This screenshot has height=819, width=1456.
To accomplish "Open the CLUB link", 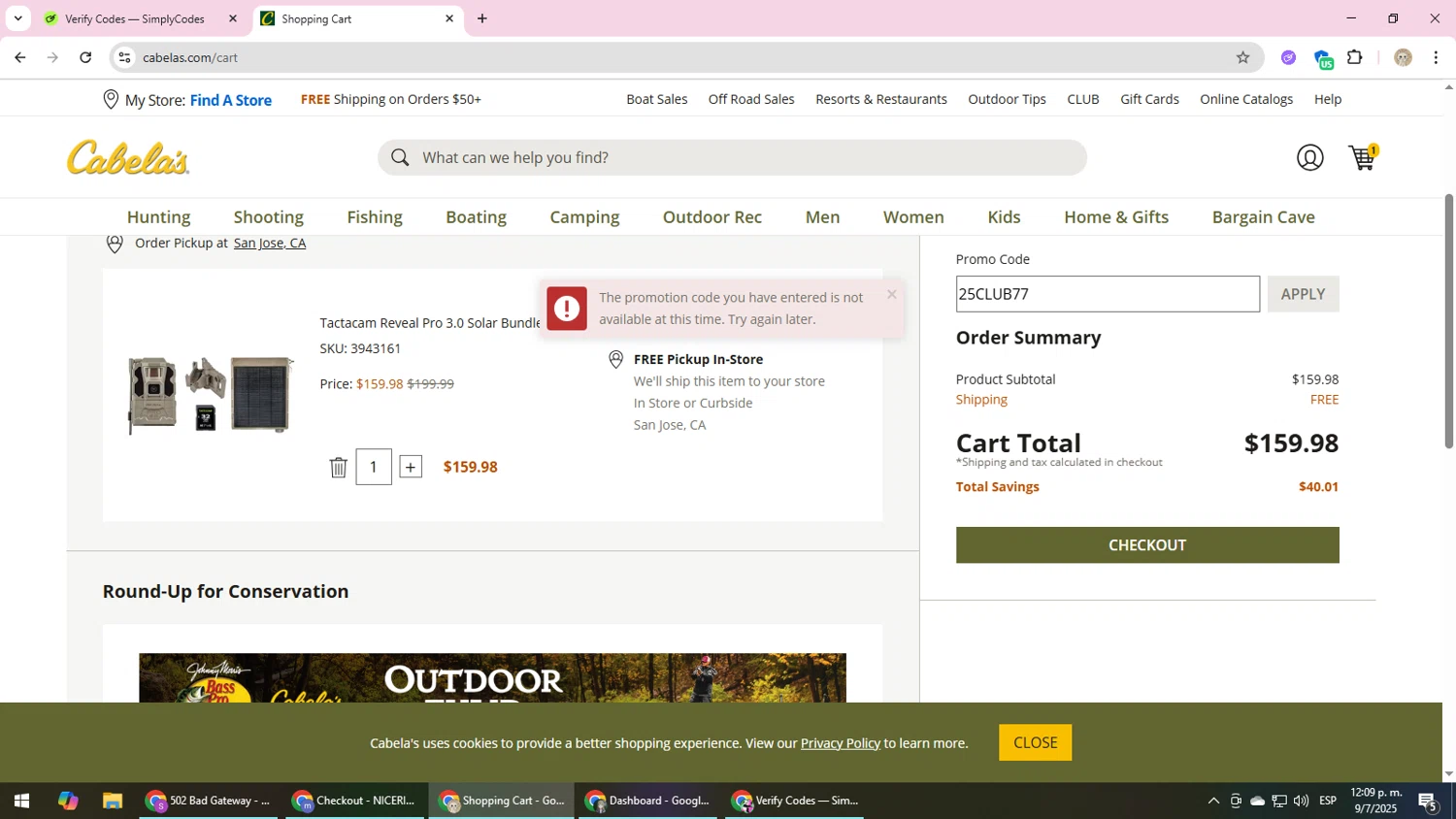I will point(1083,99).
